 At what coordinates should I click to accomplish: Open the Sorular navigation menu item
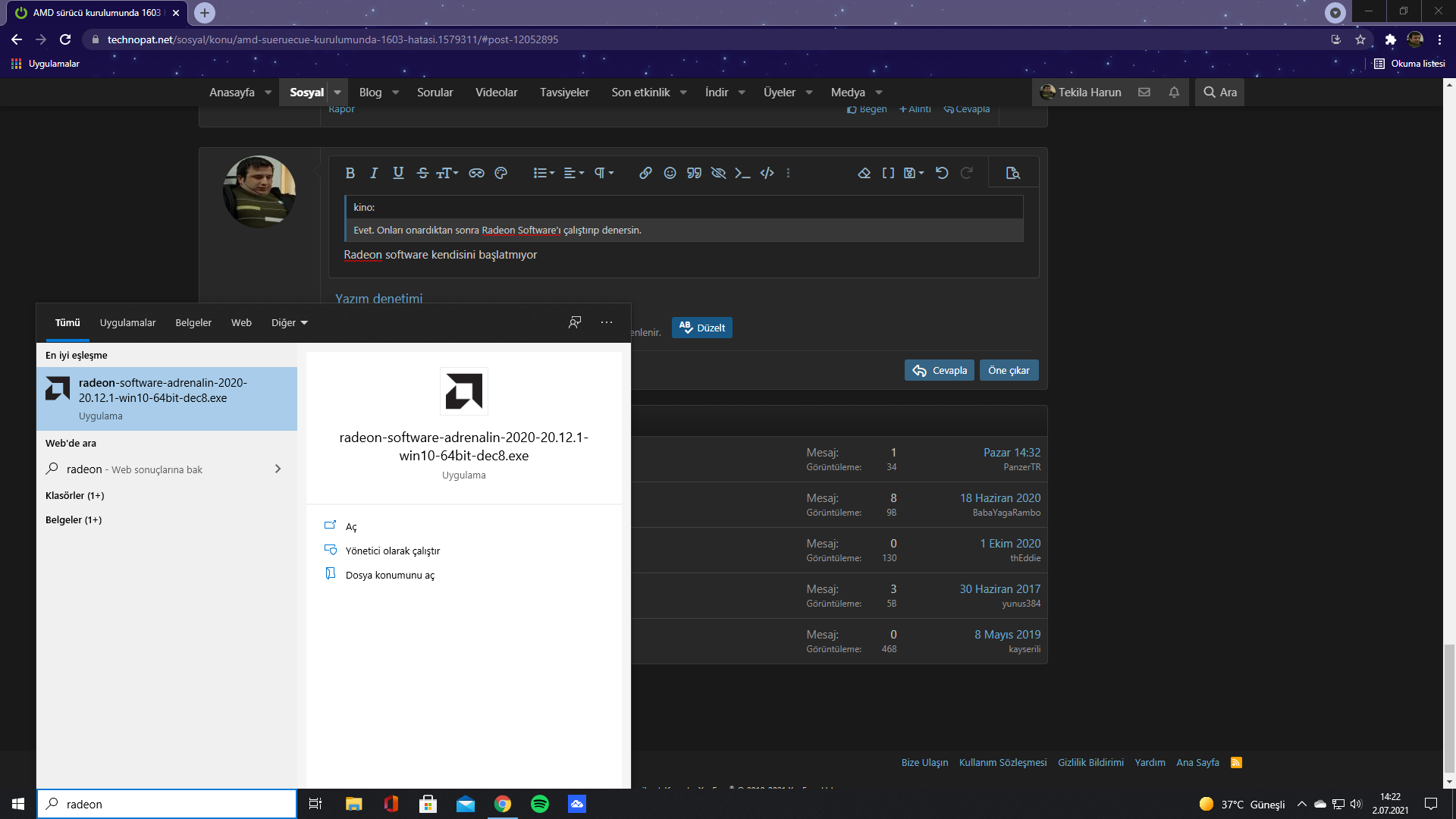[x=435, y=92]
